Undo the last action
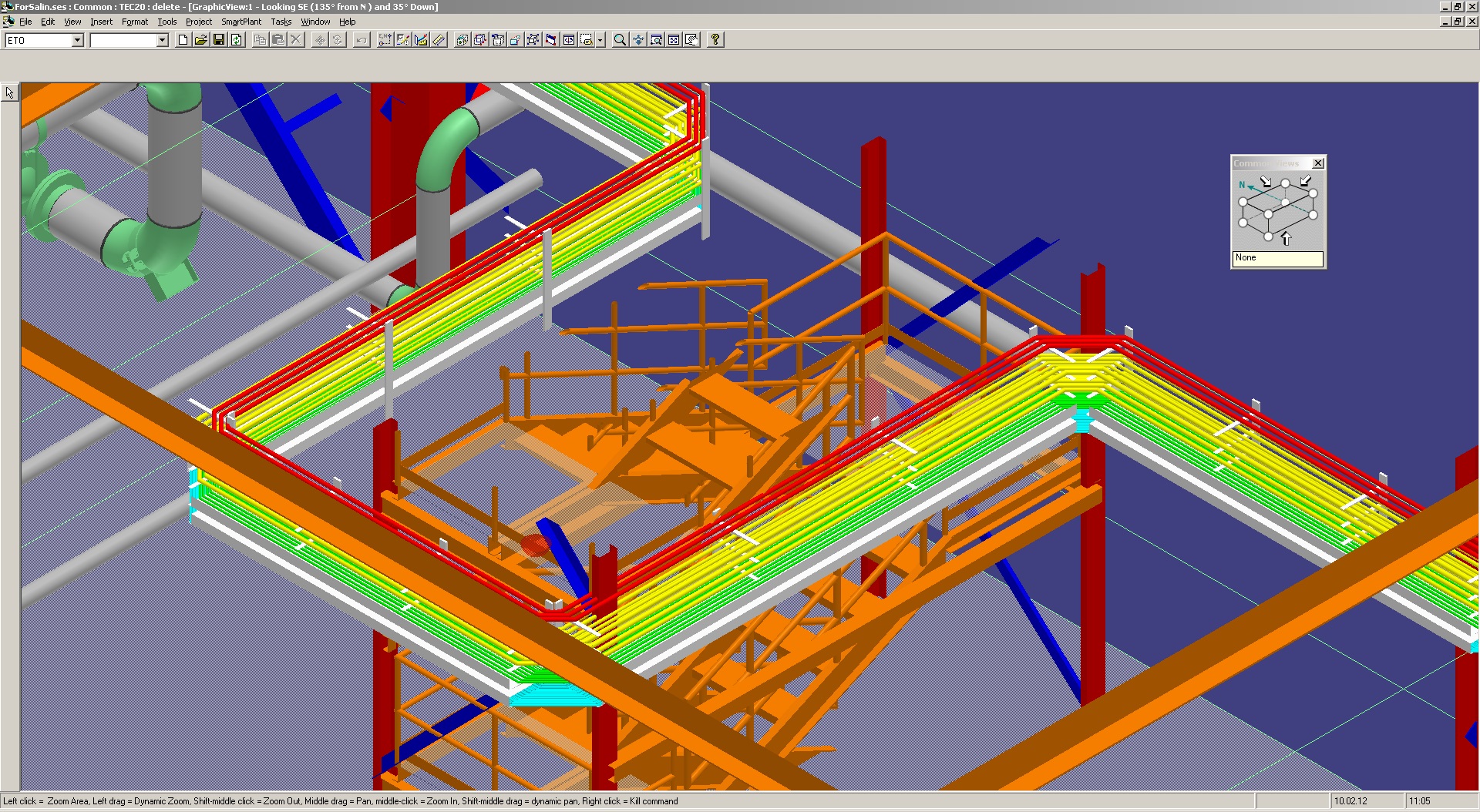 [362, 40]
